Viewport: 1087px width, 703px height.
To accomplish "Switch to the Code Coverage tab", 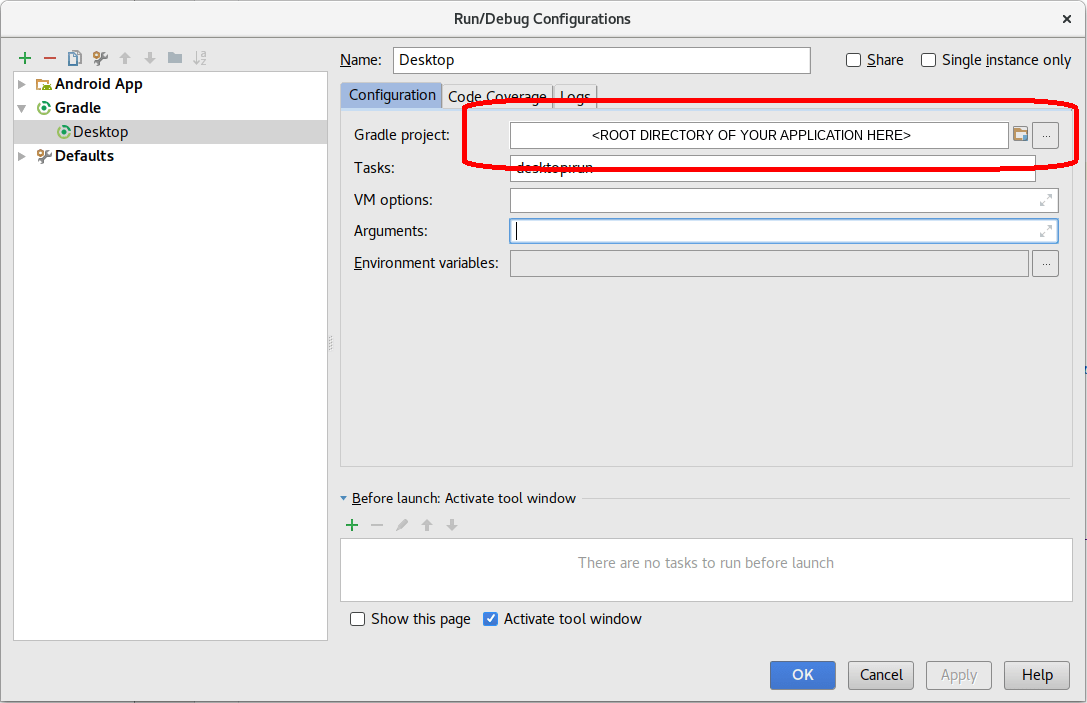I will coord(496,95).
